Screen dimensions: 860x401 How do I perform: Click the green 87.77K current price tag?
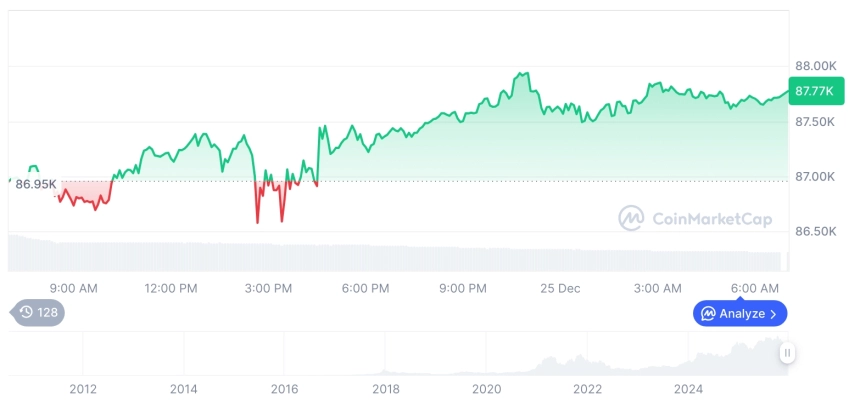tap(816, 91)
